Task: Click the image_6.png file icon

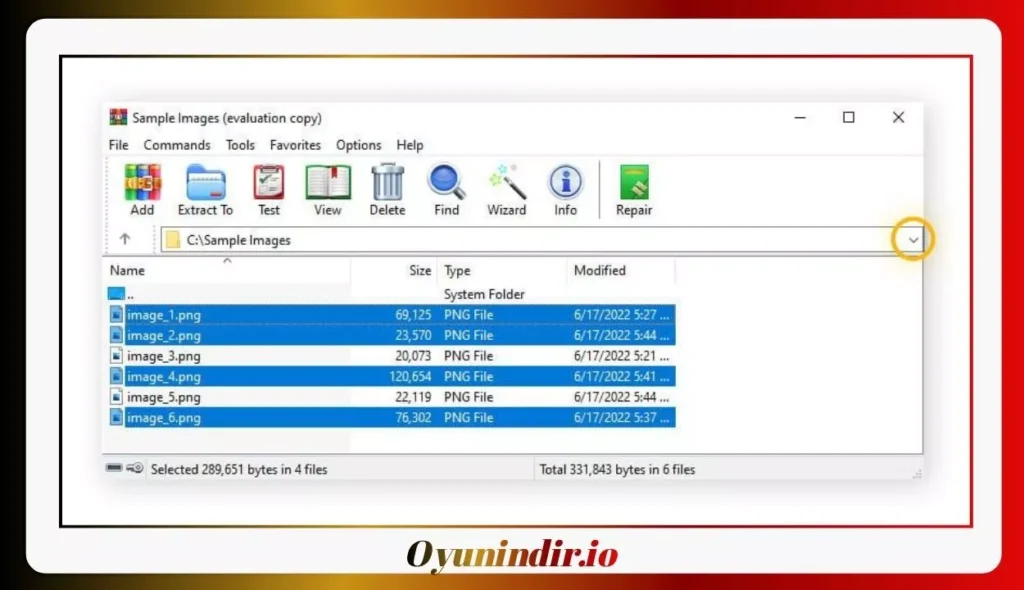Action: pos(116,418)
